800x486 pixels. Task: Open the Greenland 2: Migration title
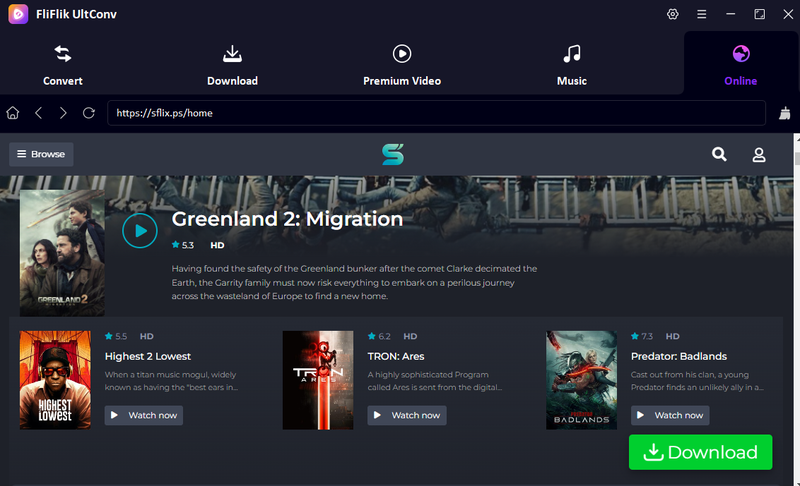287,219
